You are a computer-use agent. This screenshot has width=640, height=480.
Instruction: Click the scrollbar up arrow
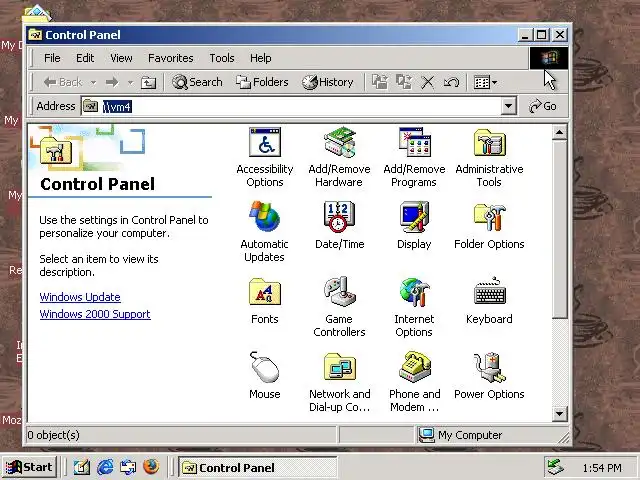(x=560, y=133)
